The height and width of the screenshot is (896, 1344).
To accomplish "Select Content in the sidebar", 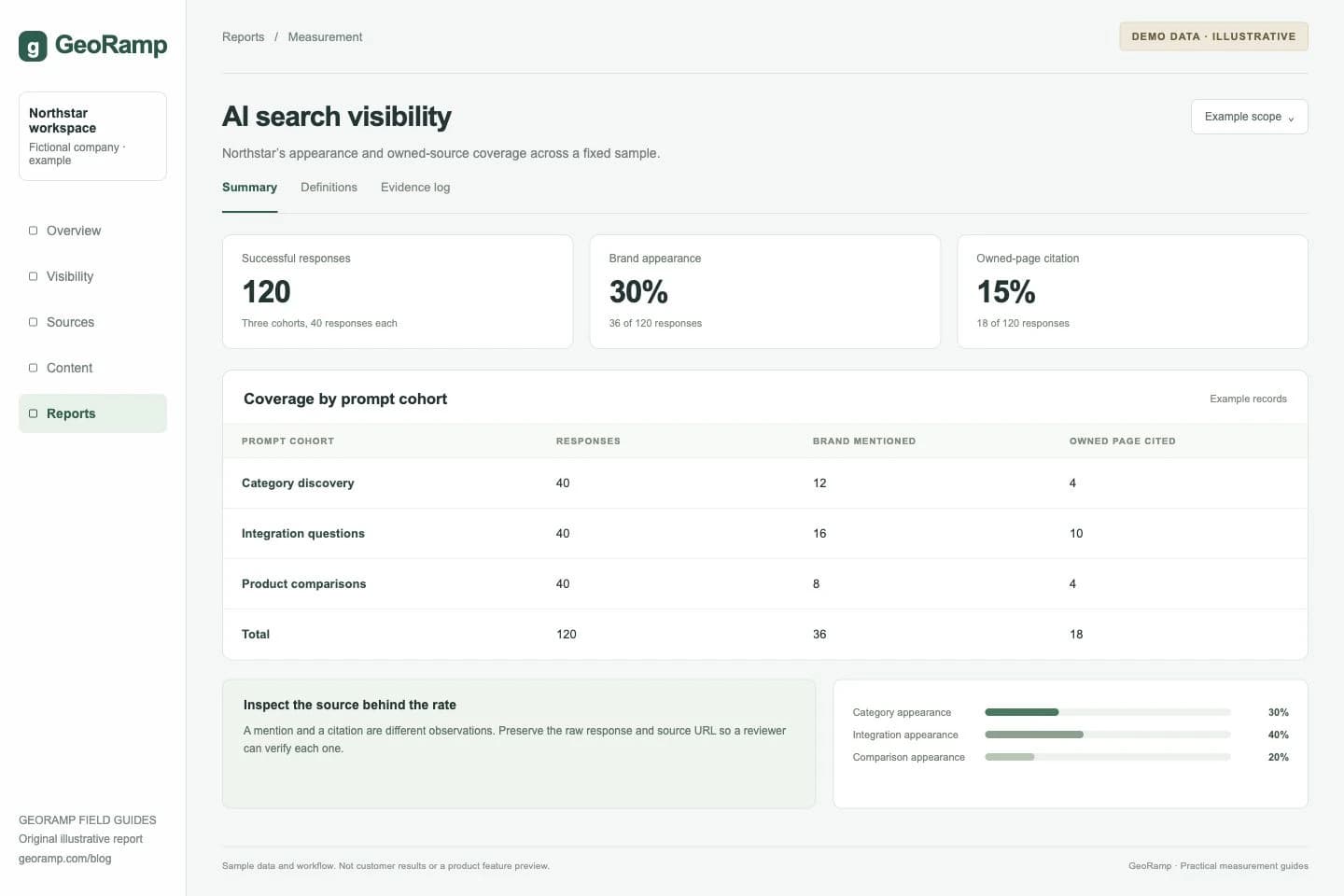I will click(x=92, y=368).
